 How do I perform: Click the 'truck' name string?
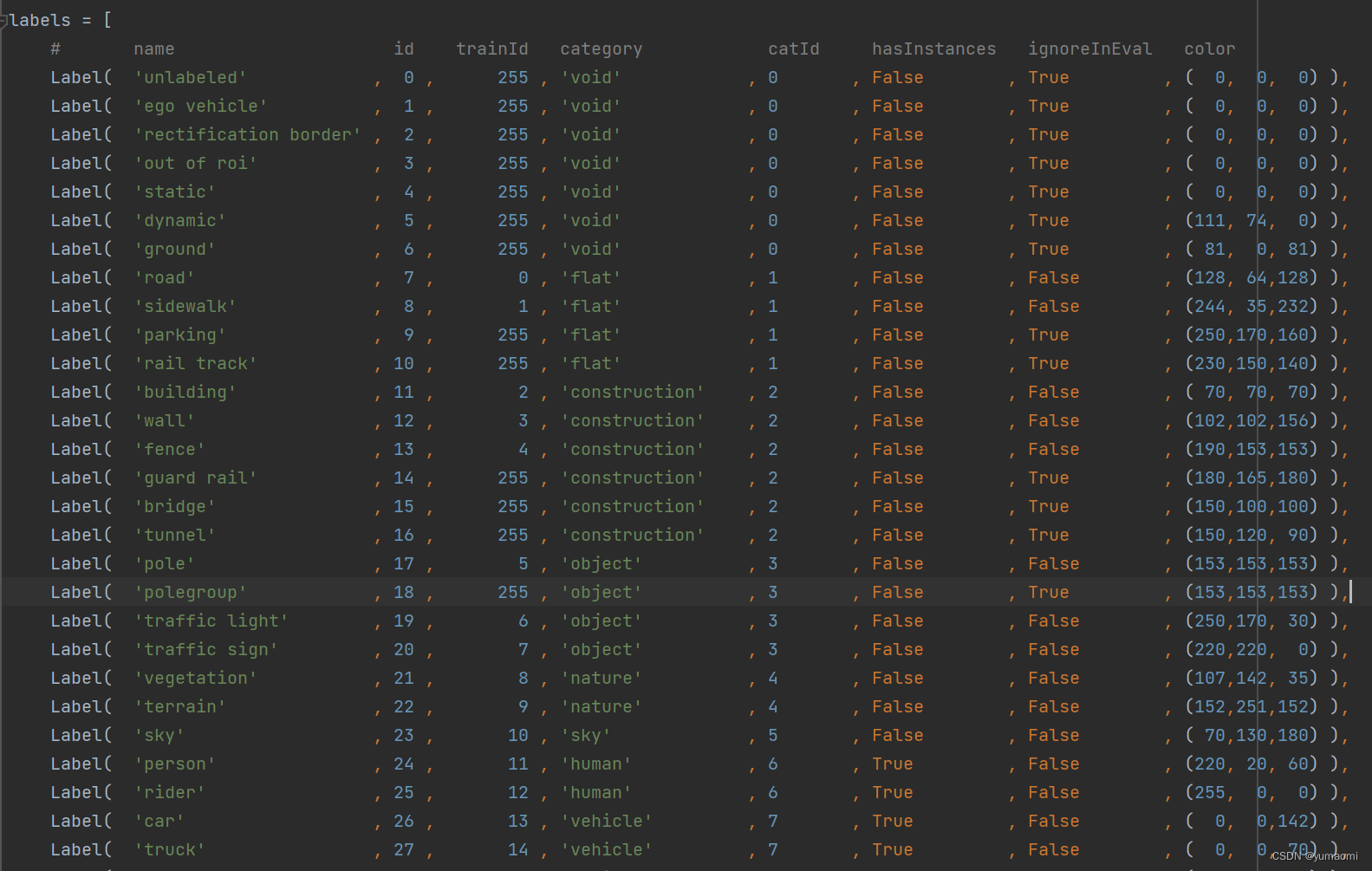(170, 850)
